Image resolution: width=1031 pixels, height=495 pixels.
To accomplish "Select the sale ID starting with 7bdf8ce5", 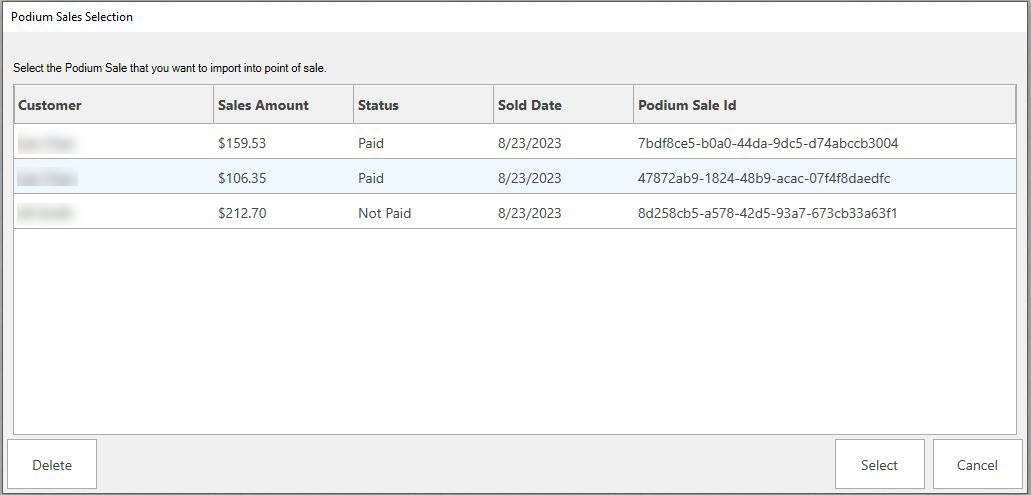I will [767, 143].
